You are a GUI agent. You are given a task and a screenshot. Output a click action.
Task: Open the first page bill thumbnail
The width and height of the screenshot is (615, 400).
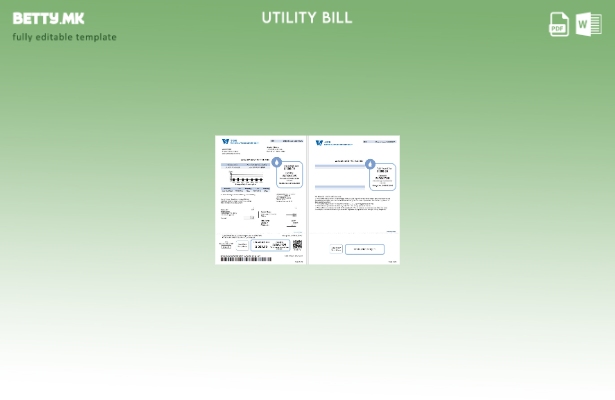pyautogui.click(x=260, y=200)
